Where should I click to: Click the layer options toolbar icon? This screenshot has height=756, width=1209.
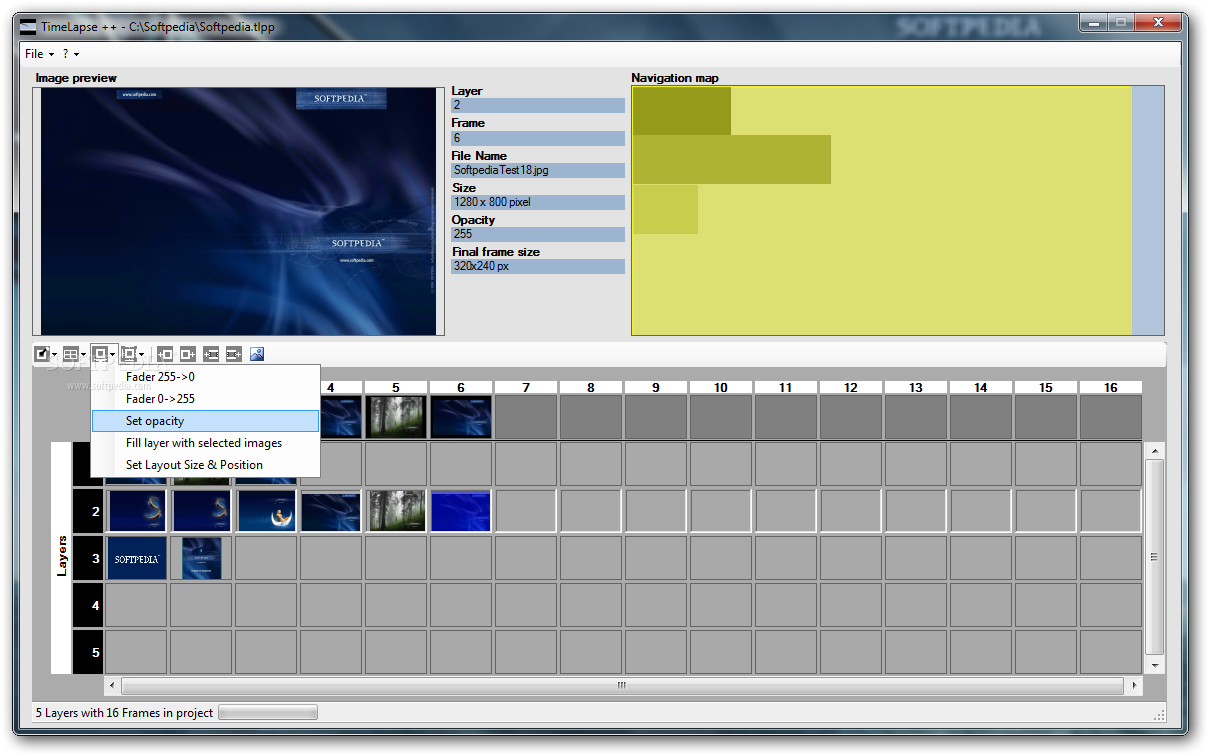point(100,354)
